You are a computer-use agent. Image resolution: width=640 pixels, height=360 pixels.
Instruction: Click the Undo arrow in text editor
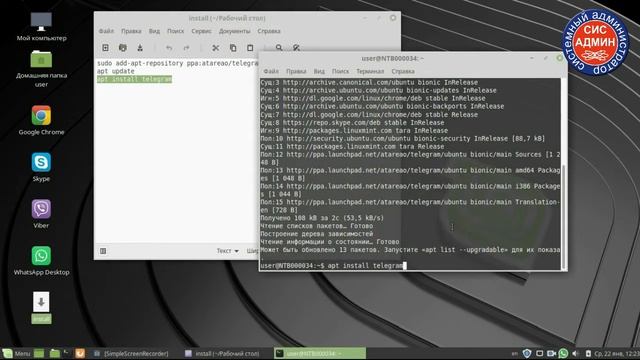tap(169, 48)
